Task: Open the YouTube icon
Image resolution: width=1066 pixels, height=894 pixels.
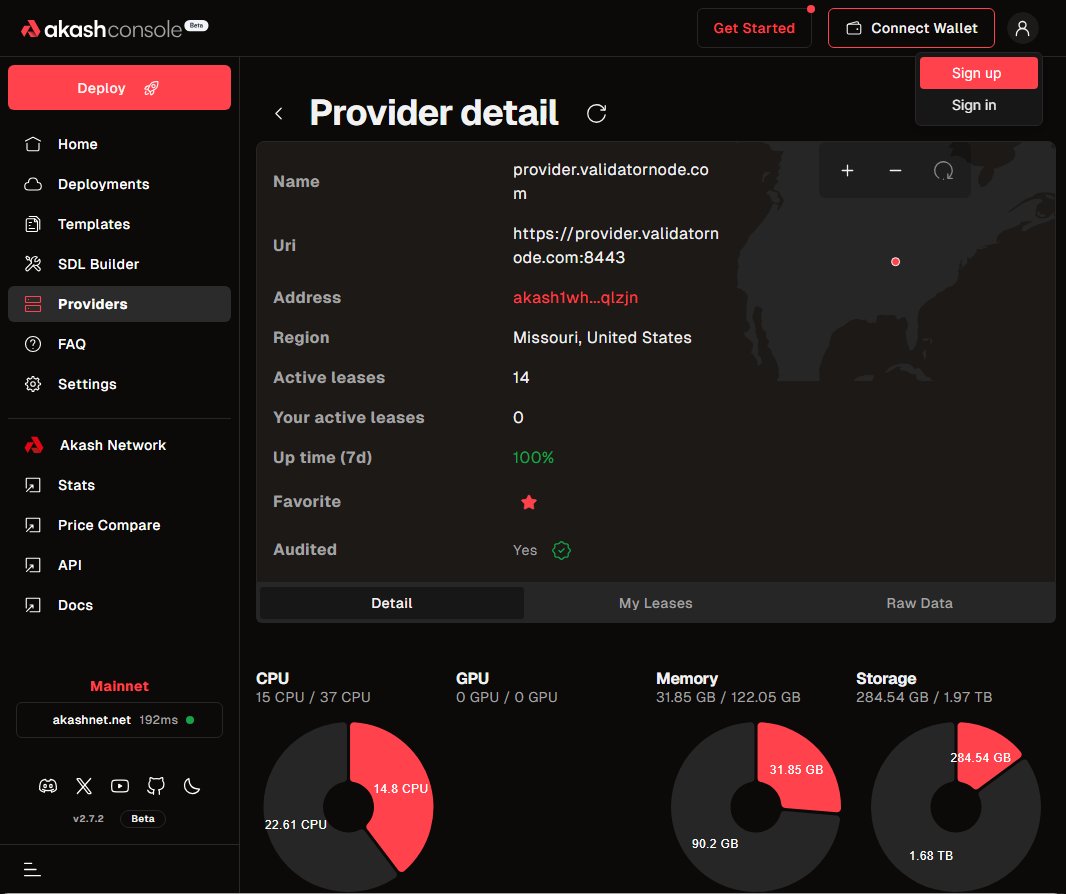Action: point(120,787)
